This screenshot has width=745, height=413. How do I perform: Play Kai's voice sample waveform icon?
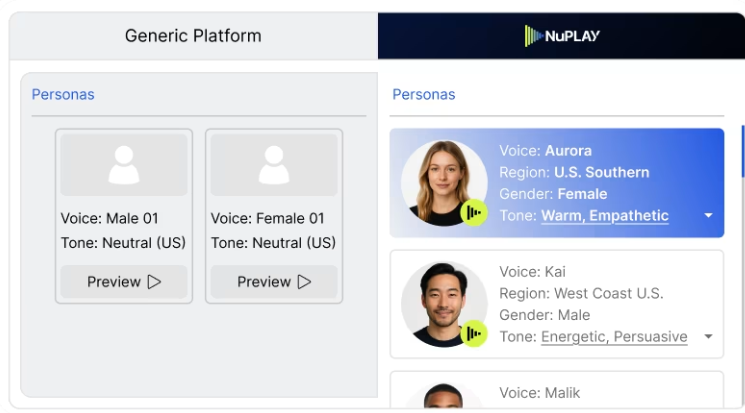point(474,333)
